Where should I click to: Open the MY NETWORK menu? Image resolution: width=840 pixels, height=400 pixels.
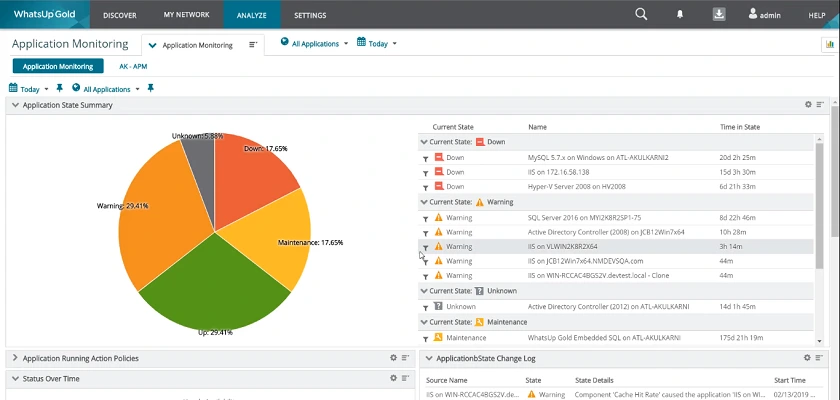pos(186,15)
